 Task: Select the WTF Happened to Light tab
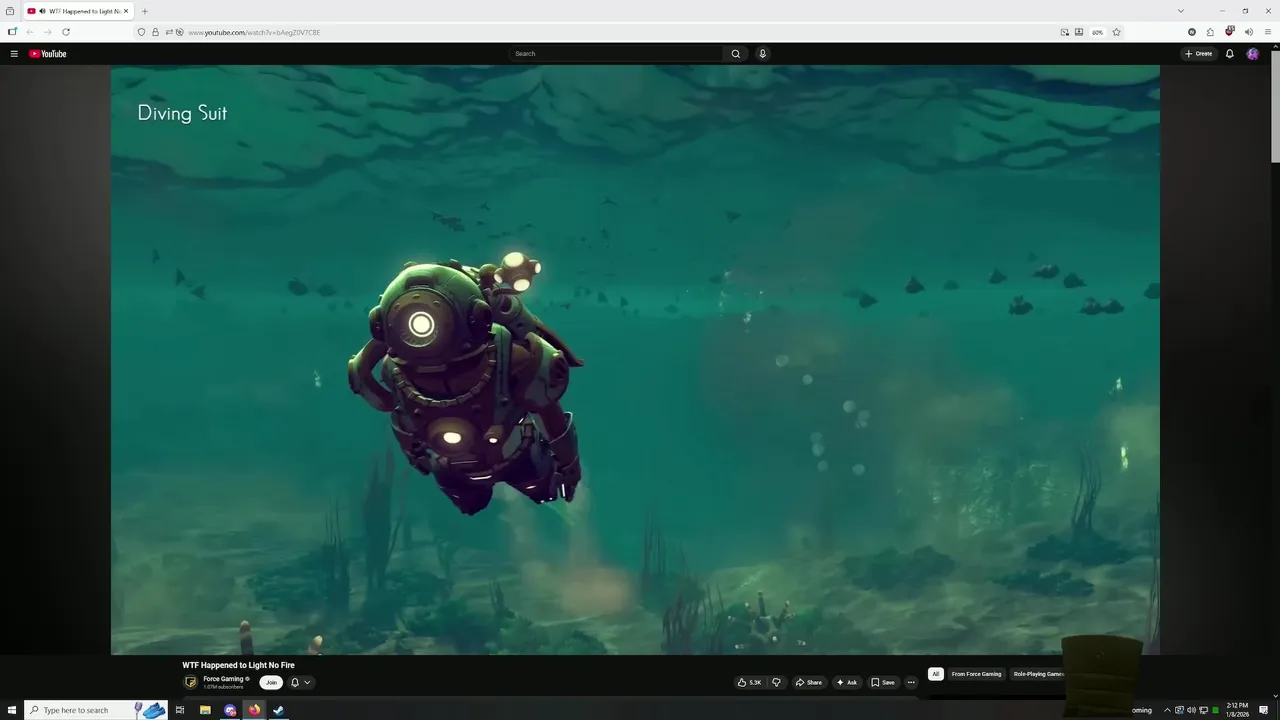tap(78, 11)
